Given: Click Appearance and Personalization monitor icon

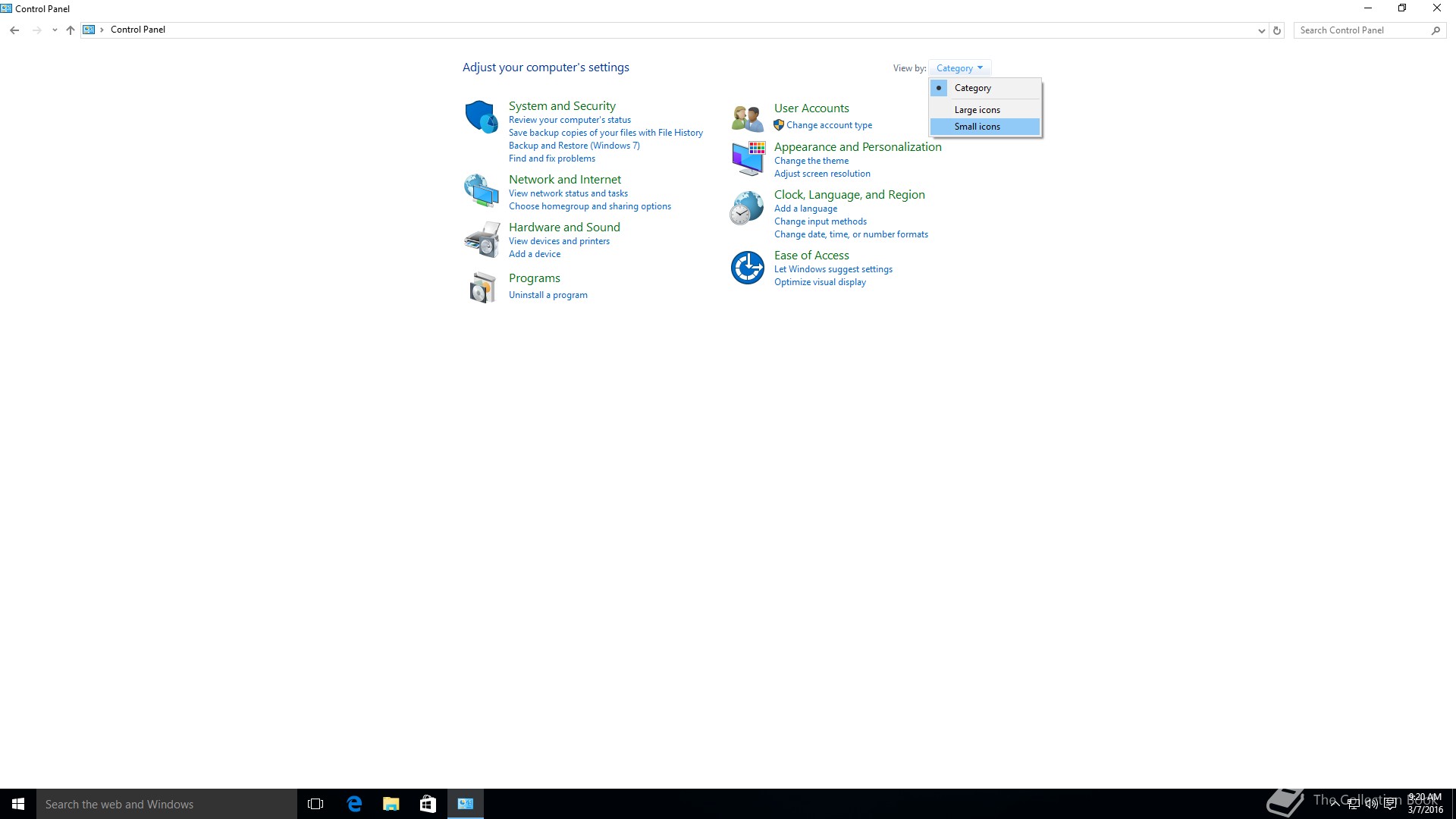Looking at the screenshot, I should tap(748, 158).
